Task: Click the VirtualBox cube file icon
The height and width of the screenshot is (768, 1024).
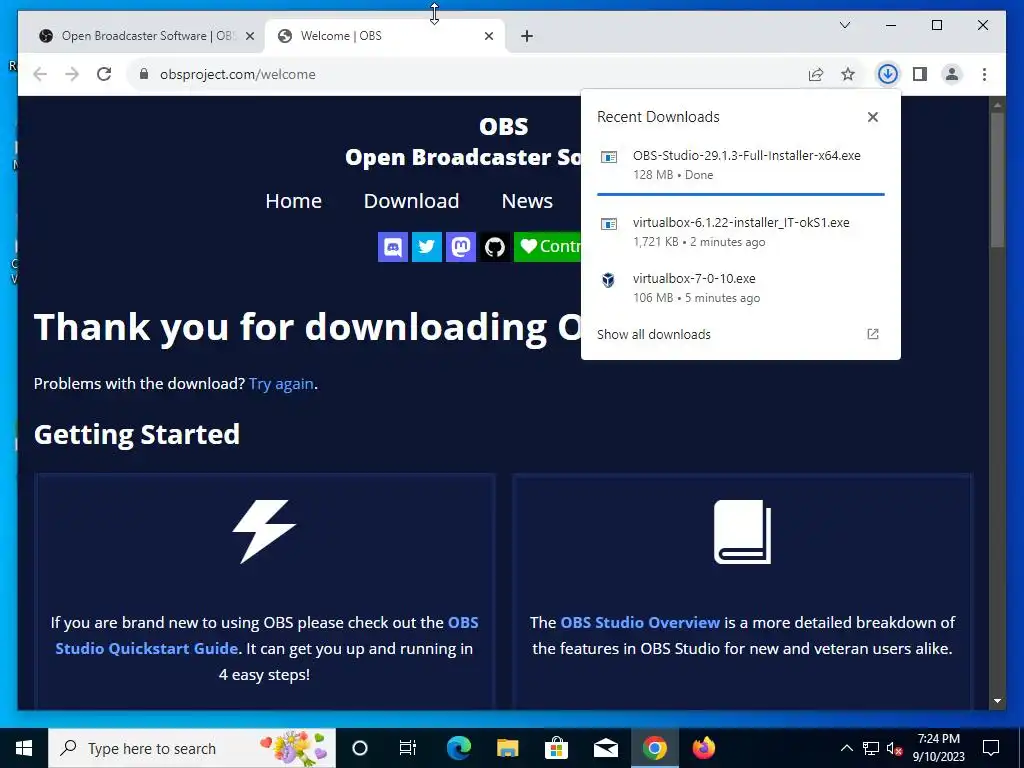Action: tap(608, 280)
